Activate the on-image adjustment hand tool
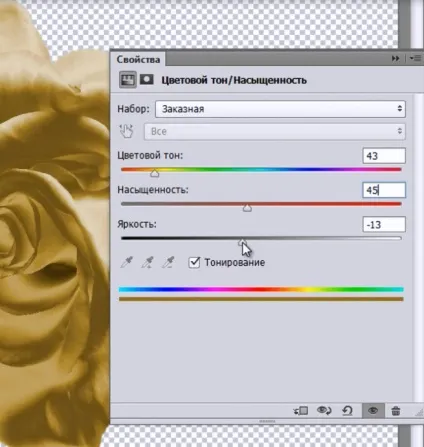The height and width of the screenshot is (447, 424). (127, 131)
